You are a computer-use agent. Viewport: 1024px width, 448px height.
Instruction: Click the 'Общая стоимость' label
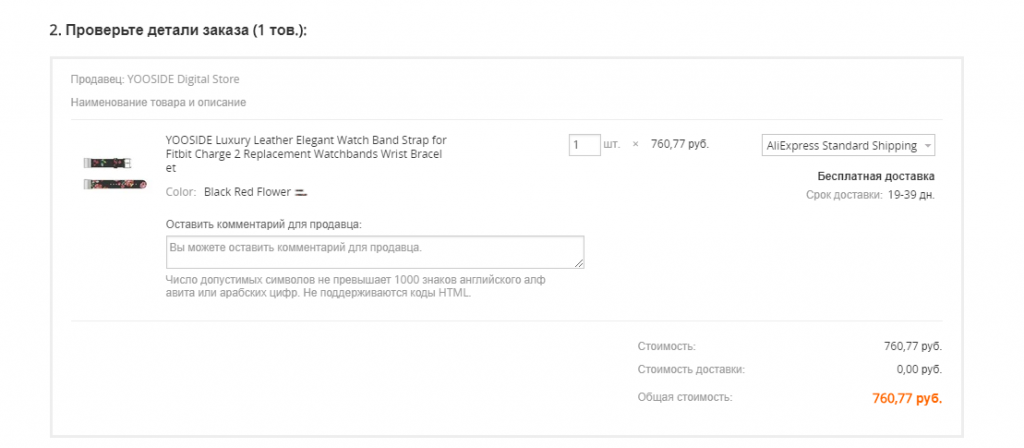(684, 398)
